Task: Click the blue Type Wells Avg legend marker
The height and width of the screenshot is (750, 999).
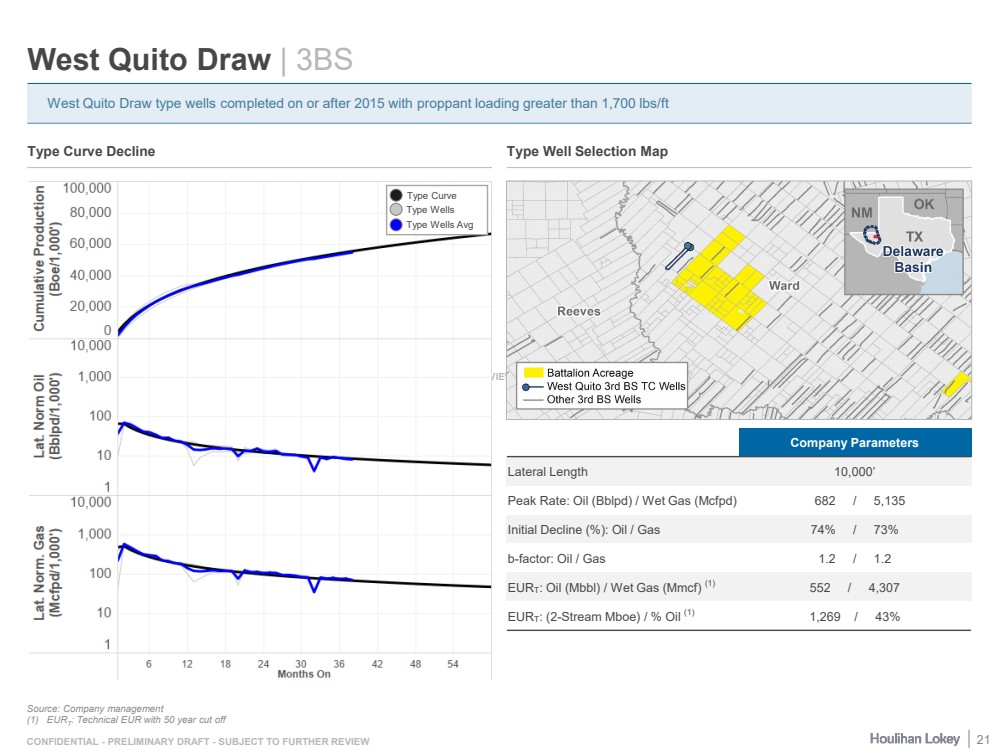Action: (x=396, y=225)
